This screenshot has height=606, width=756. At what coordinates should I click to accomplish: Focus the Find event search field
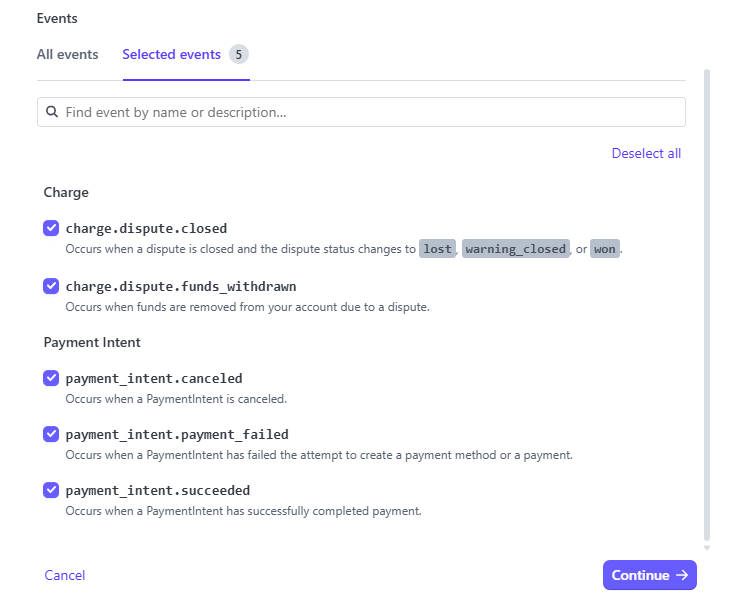click(x=370, y=112)
